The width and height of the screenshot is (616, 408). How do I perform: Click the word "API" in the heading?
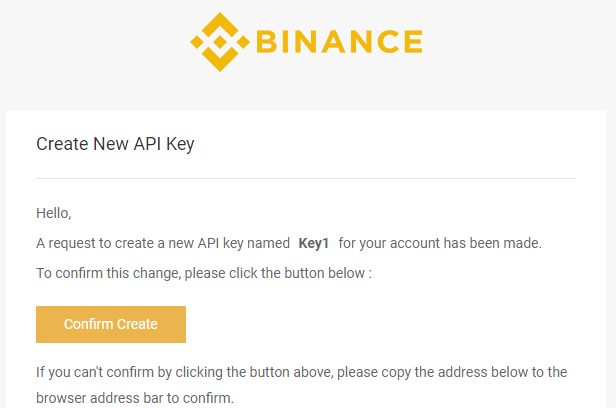click(x=147, y=144)
